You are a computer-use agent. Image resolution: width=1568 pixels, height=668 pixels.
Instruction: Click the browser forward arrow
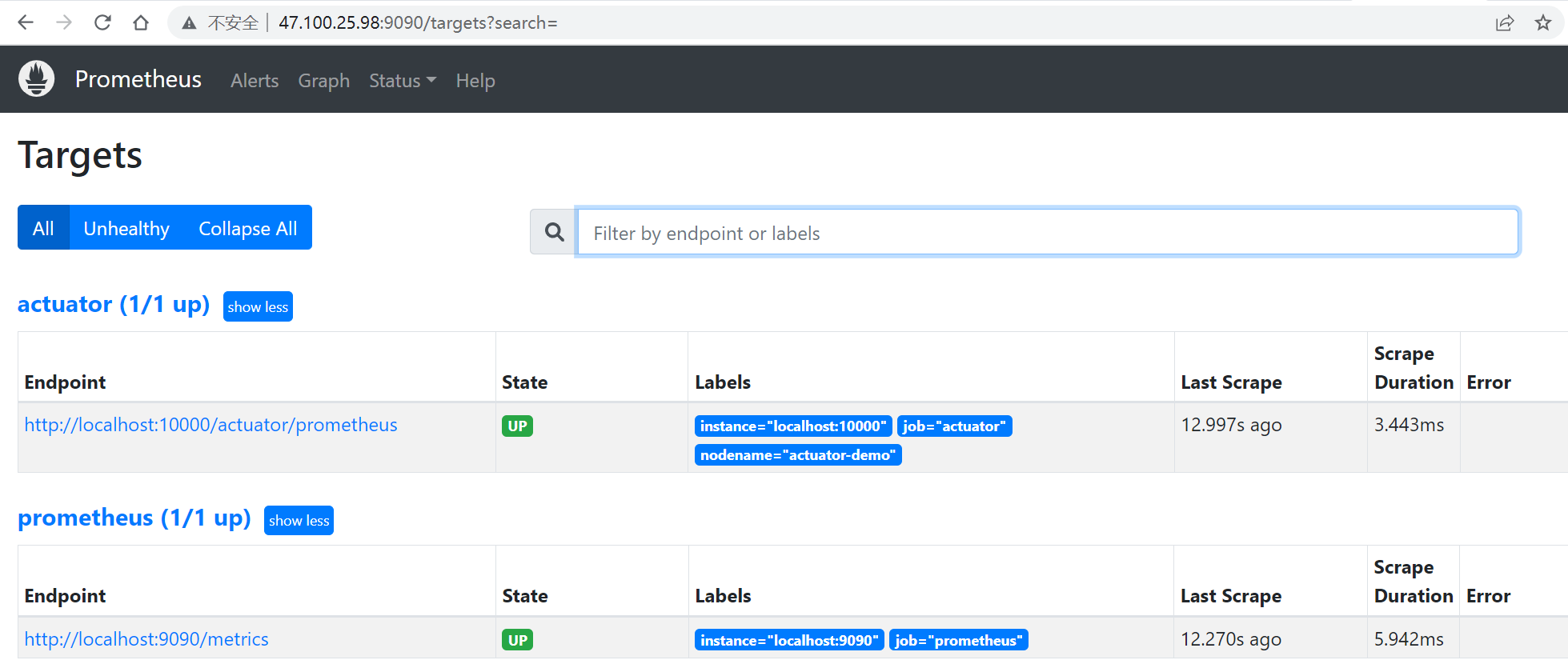coord(64,22)
